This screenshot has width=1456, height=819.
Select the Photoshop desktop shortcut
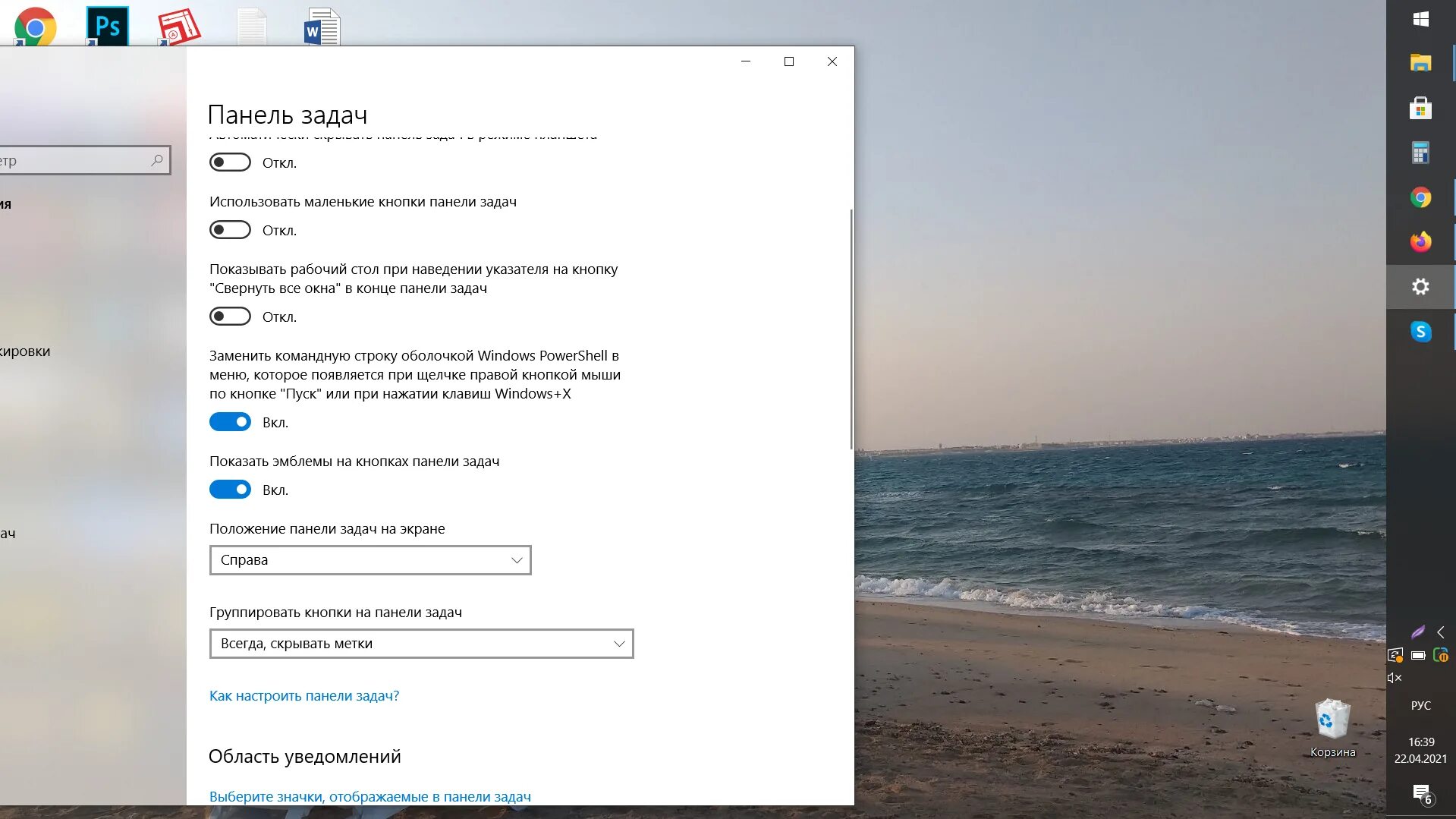click(x=107, y=27)
